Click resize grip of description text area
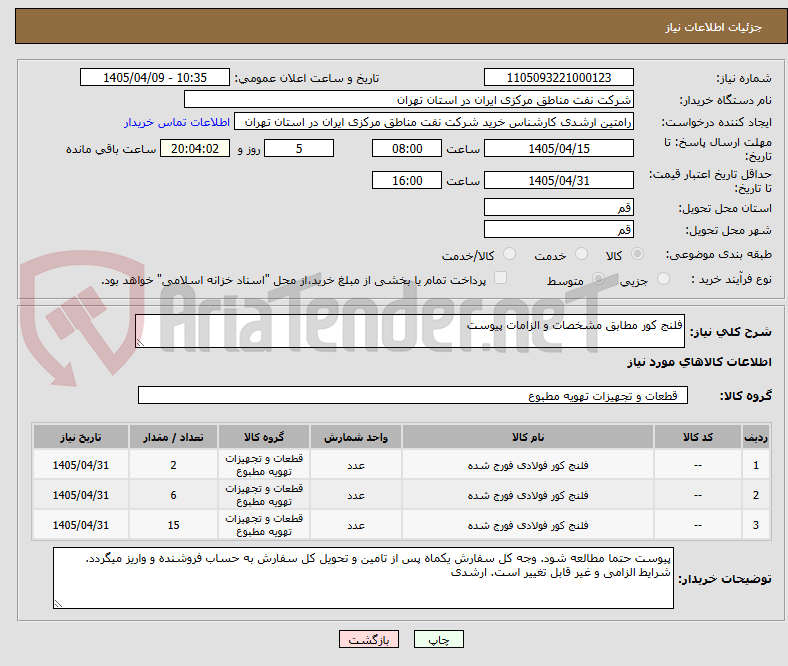Viewport: 788px width, 666px height. pos(140,342)
